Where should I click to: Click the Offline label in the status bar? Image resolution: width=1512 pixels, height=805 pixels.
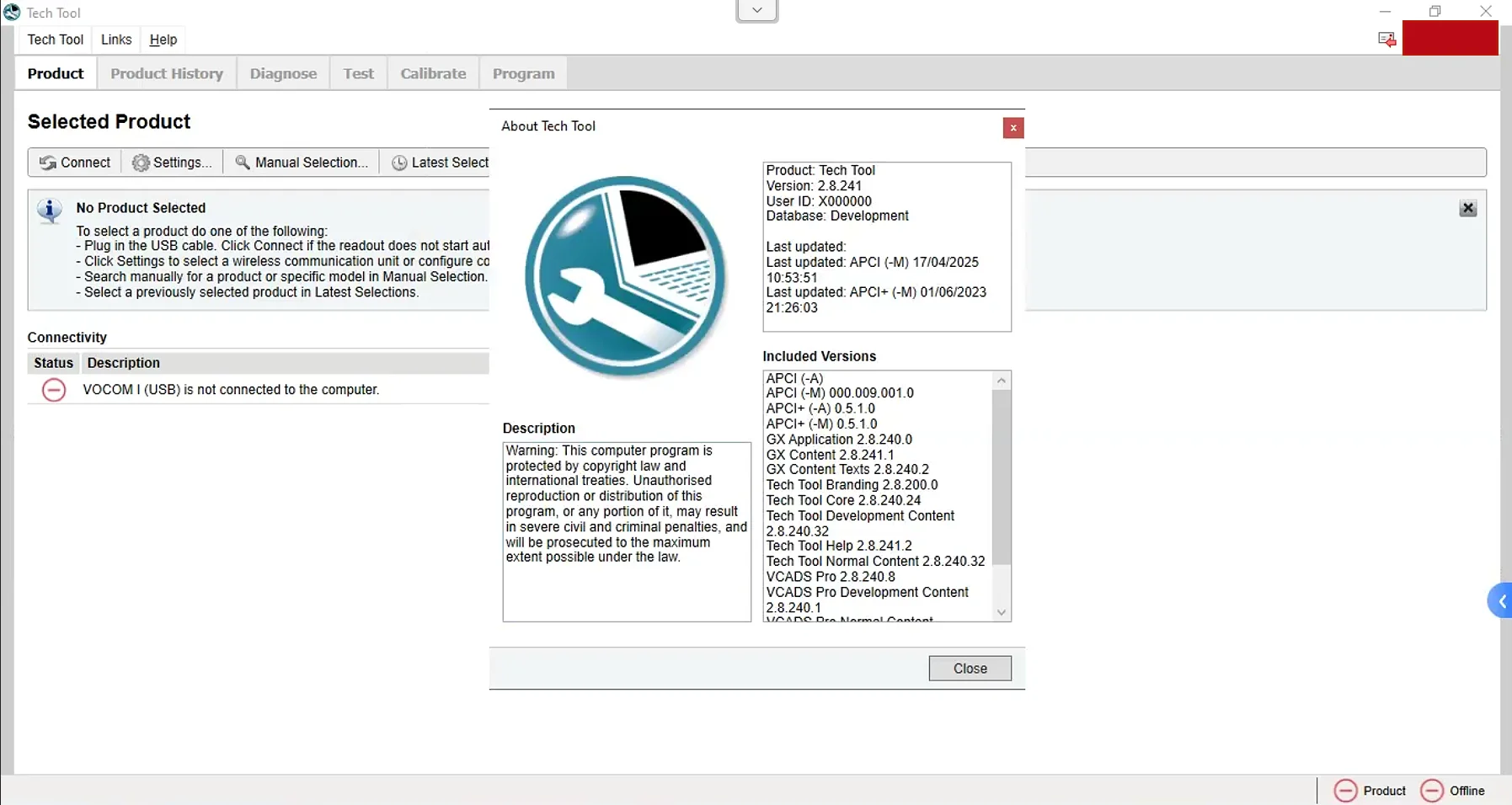pos(1467,791)
